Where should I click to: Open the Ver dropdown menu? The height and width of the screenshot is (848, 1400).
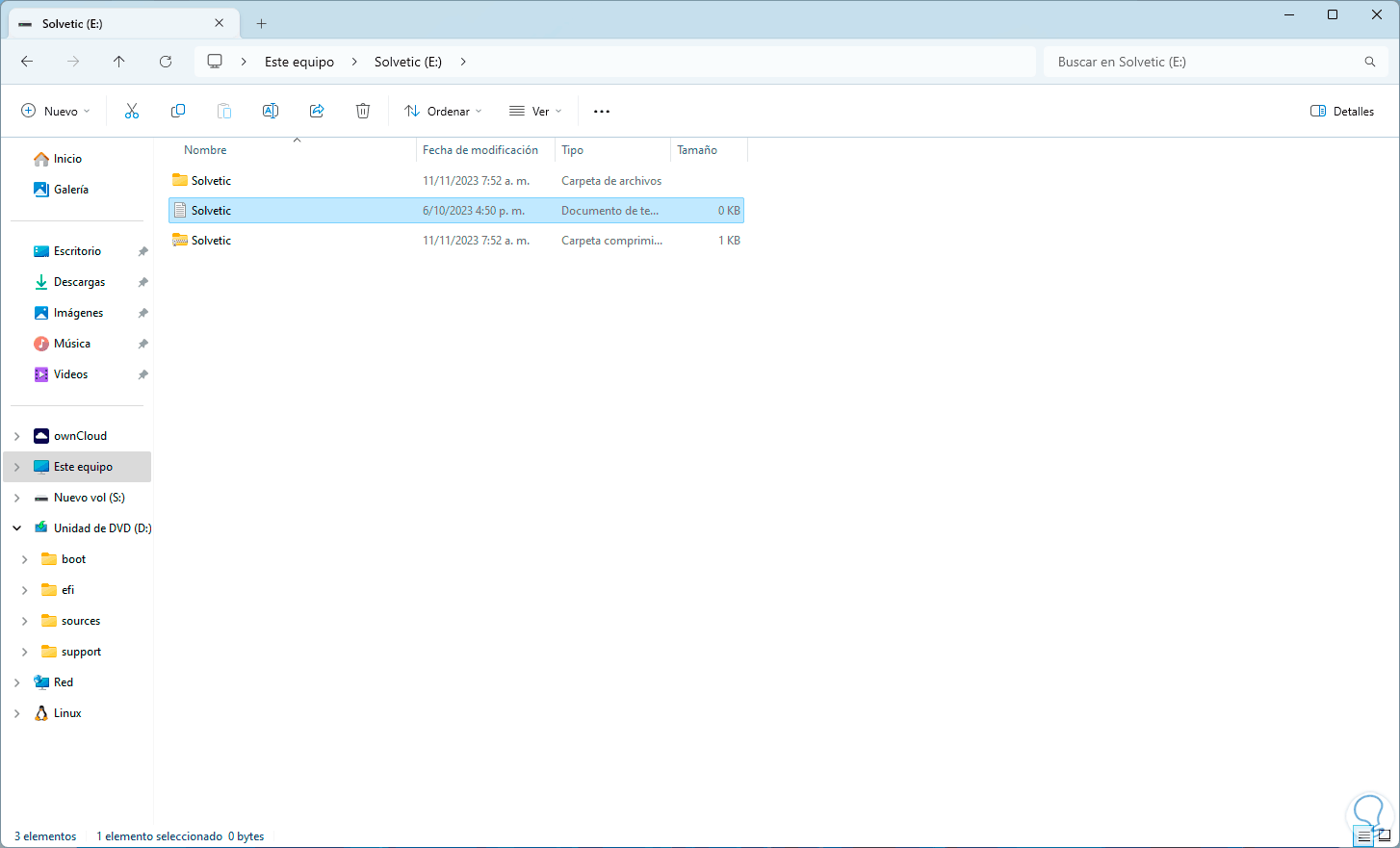pyautogui.click(x=535, y=112)
